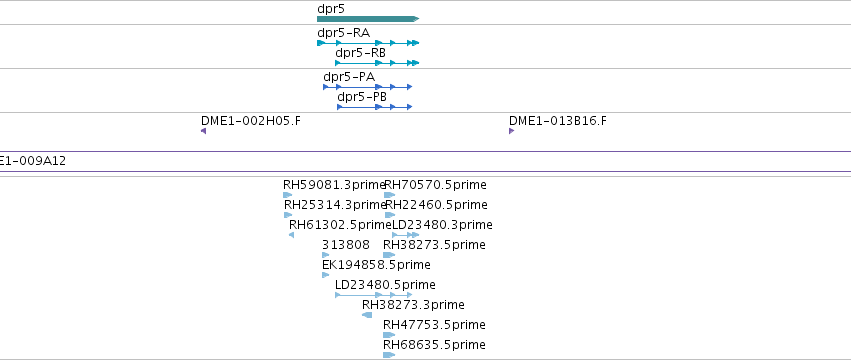The height and width of the screenshot is (360, 851).
Task: Click the dpr5-PA protein glyph
Action: click(367, 87)
